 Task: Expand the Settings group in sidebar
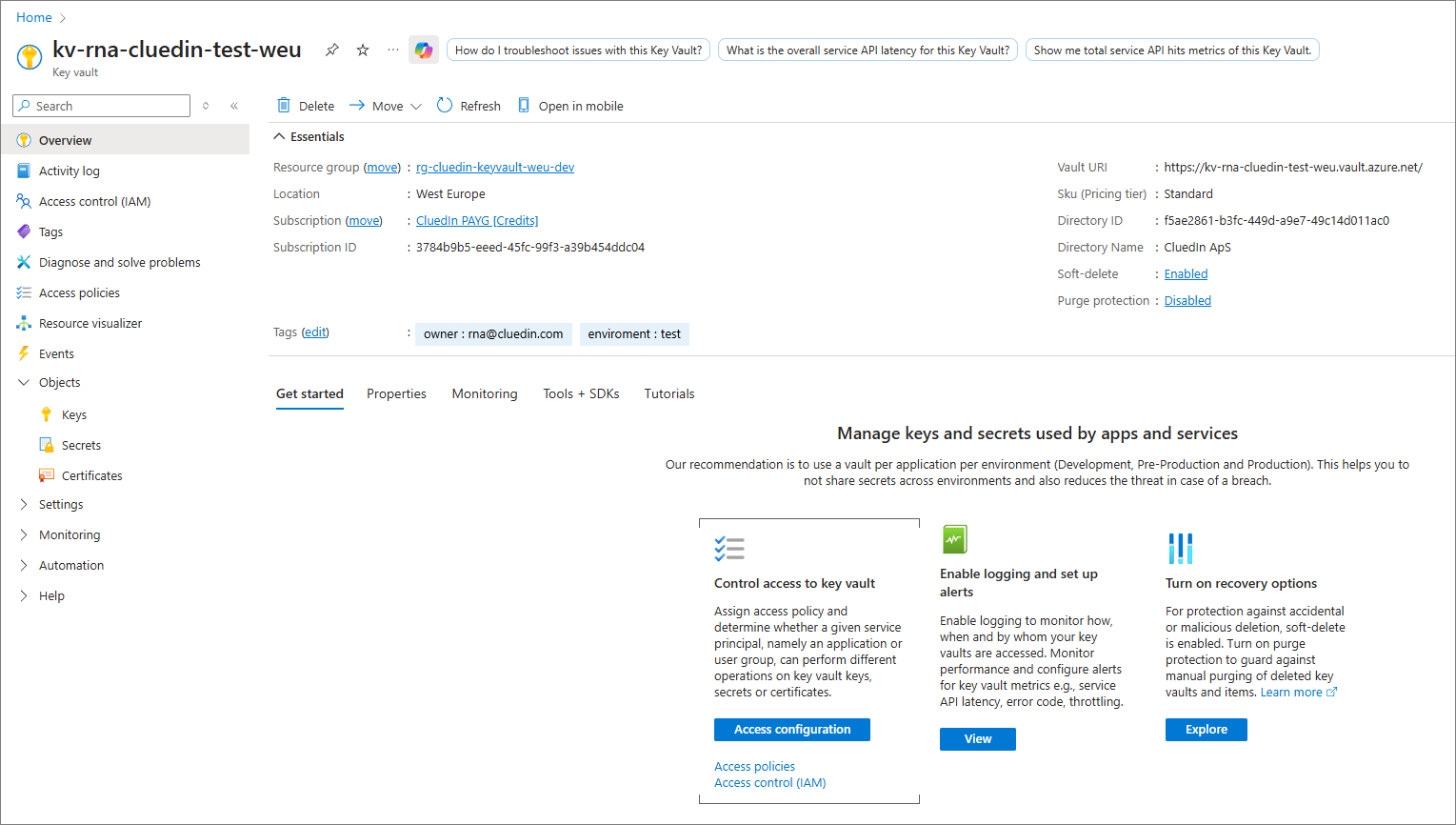pyautogui.click(x=24, y=504)
